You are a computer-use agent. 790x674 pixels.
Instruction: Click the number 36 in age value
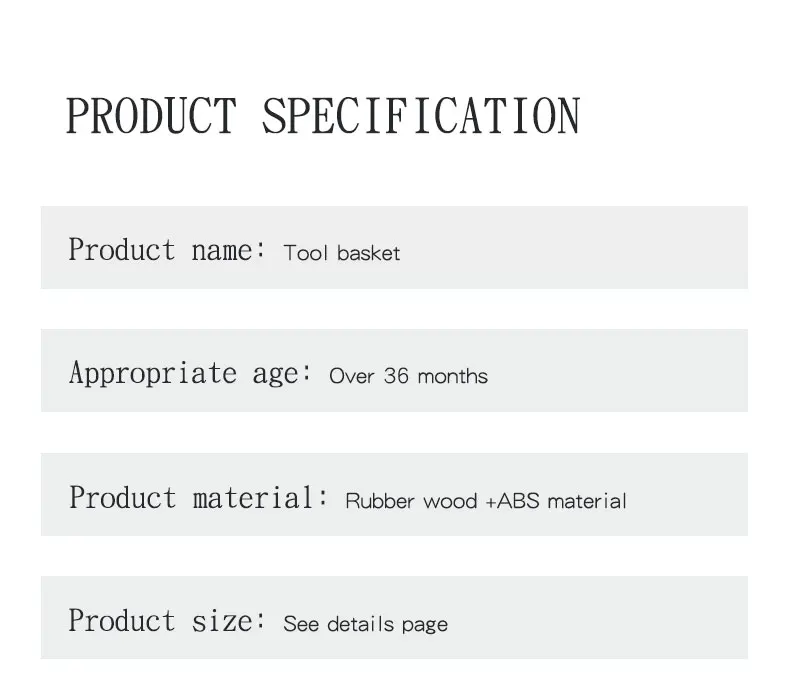[396, 377]
